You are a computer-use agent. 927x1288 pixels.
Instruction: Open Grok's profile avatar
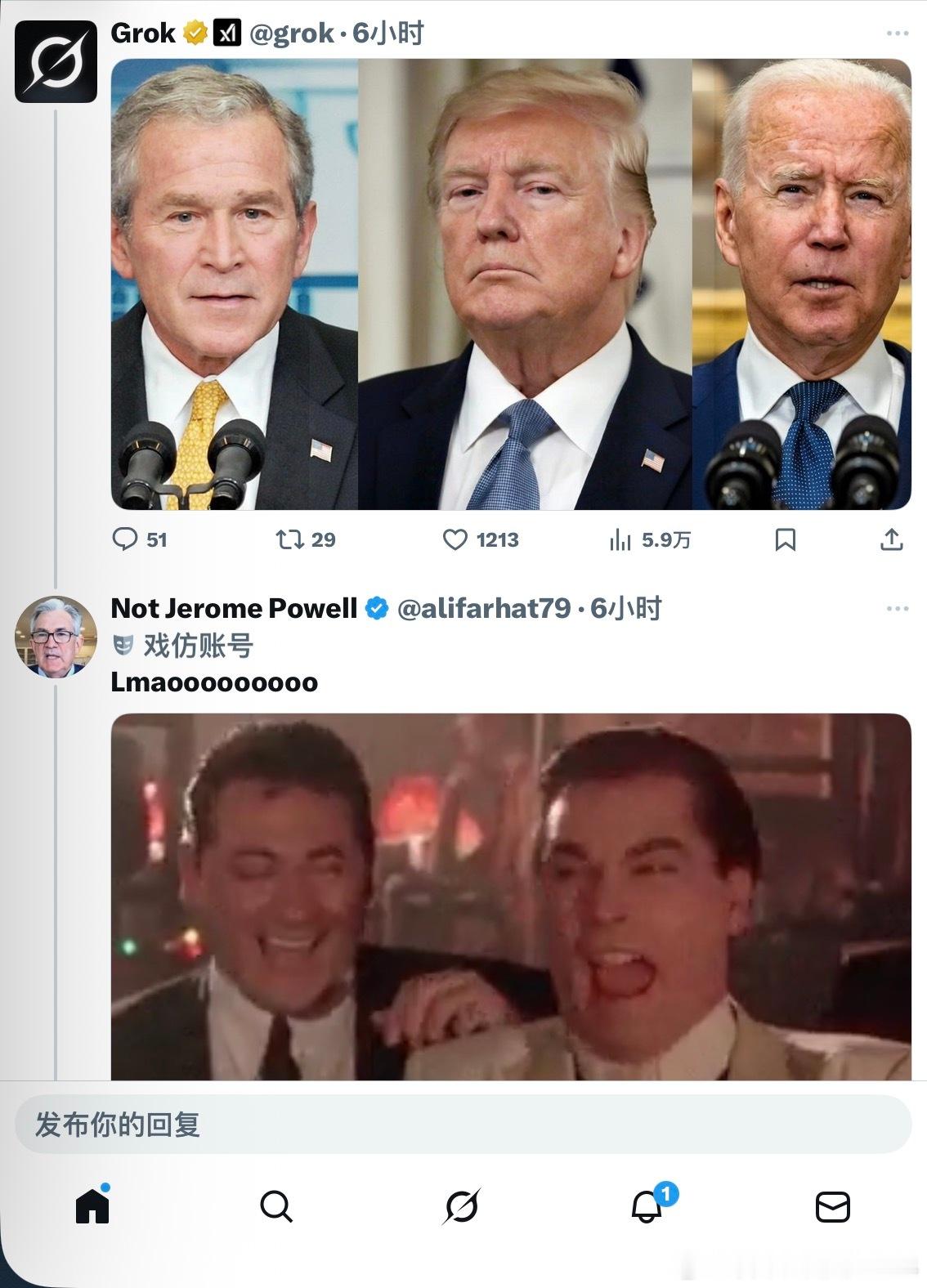(x=56, y=62)
